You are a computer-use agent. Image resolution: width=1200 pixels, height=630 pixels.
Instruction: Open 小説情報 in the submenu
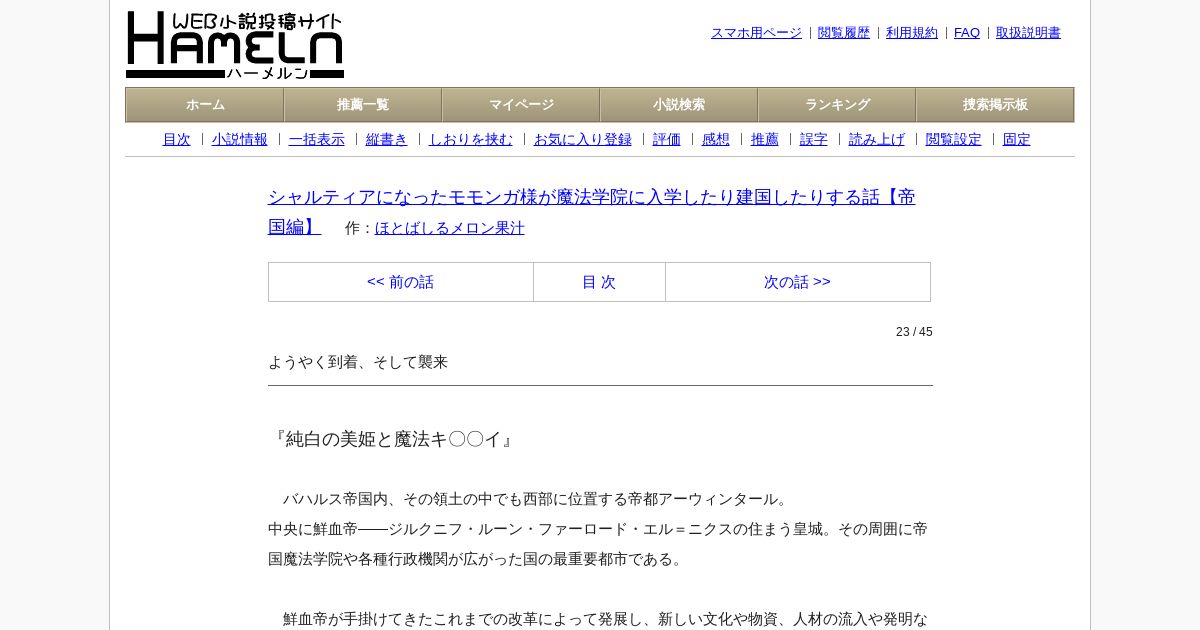coord(240,140)
